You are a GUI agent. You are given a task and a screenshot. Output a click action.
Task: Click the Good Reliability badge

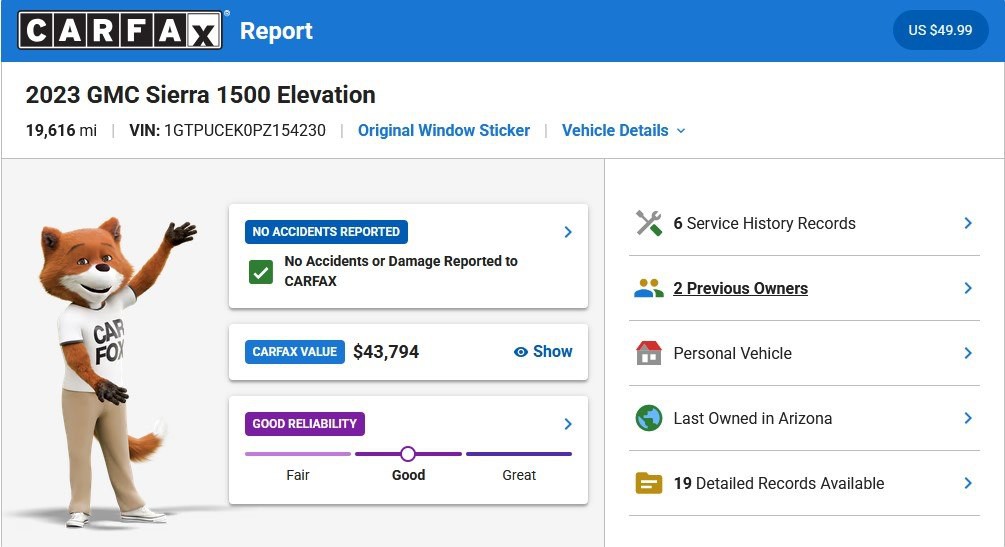(304, 424)
